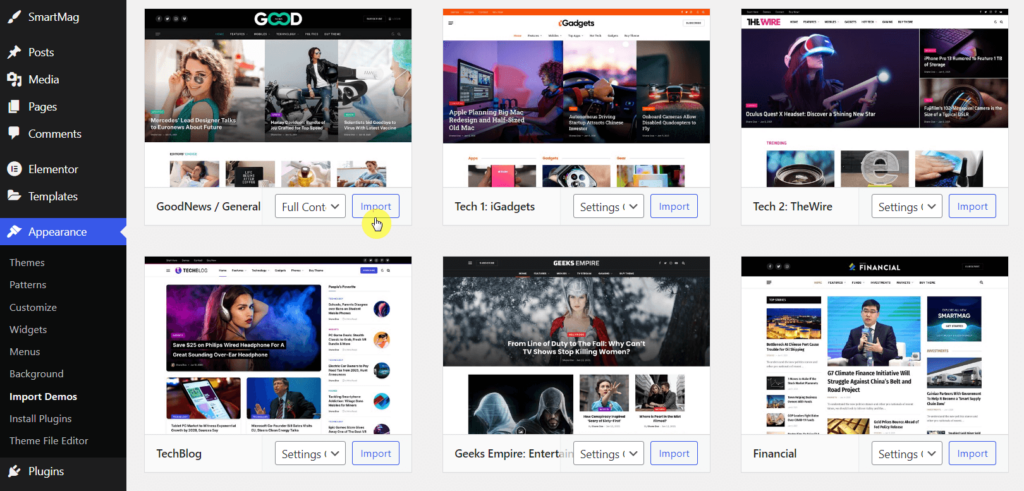Click the 'TechBlog' demo title

click(x=179, y=453)
